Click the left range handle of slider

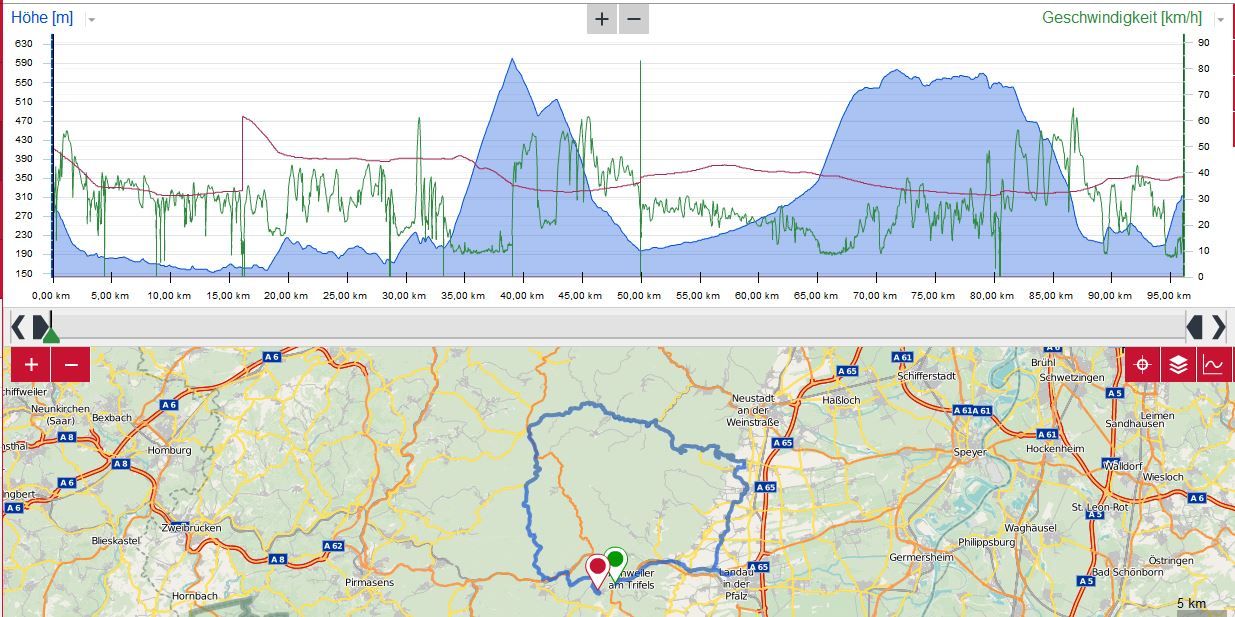39,326
